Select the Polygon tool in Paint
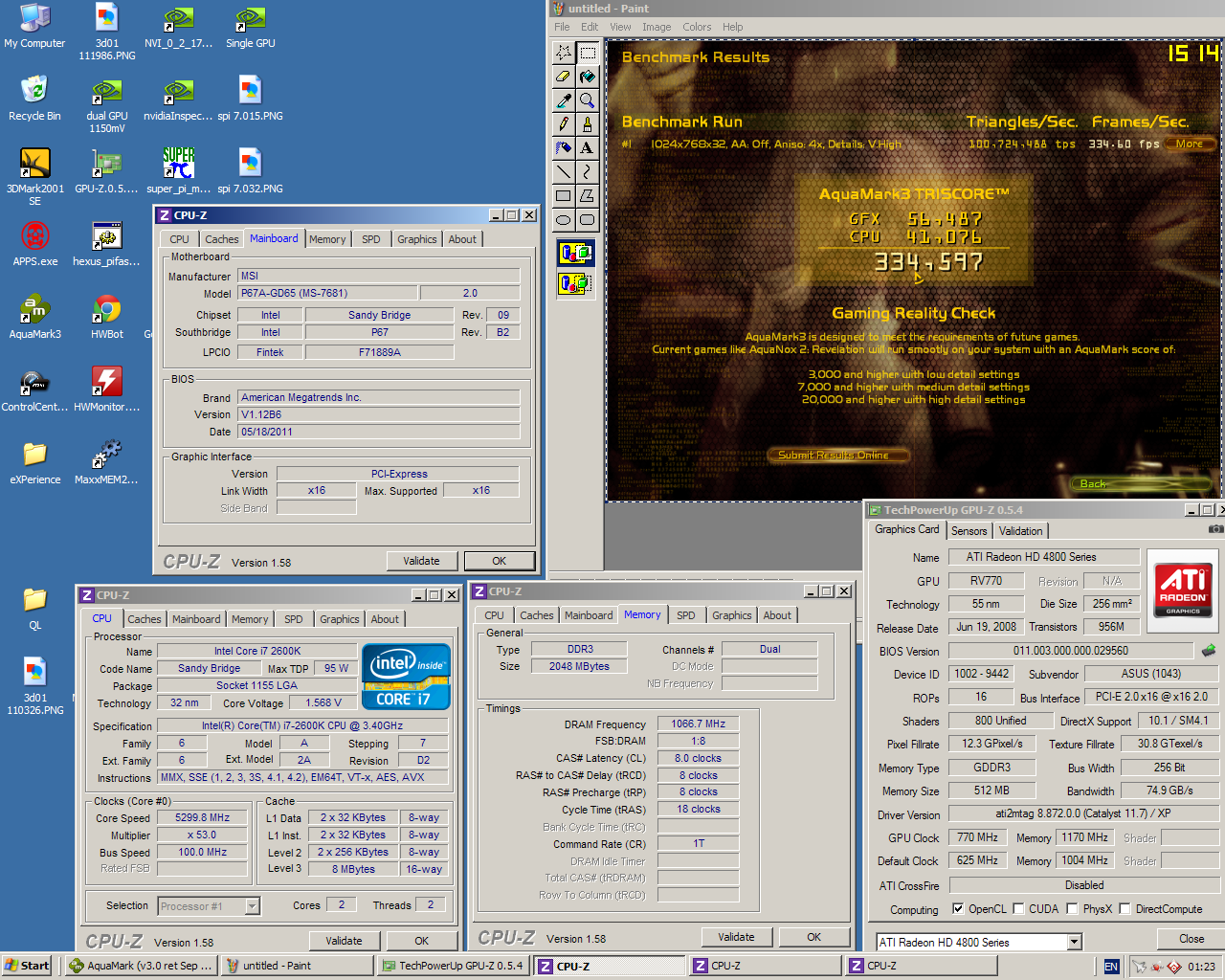This screenshot has width=1225, height=980. (588, 196)
